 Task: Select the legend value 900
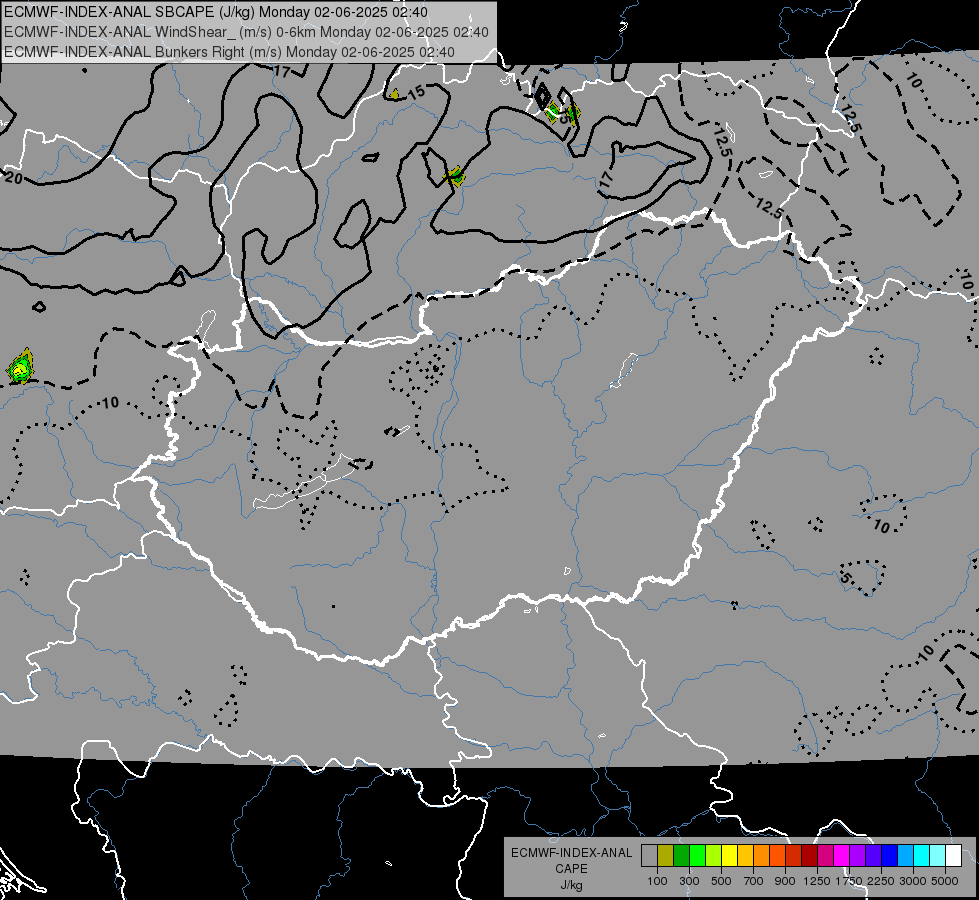785,881
